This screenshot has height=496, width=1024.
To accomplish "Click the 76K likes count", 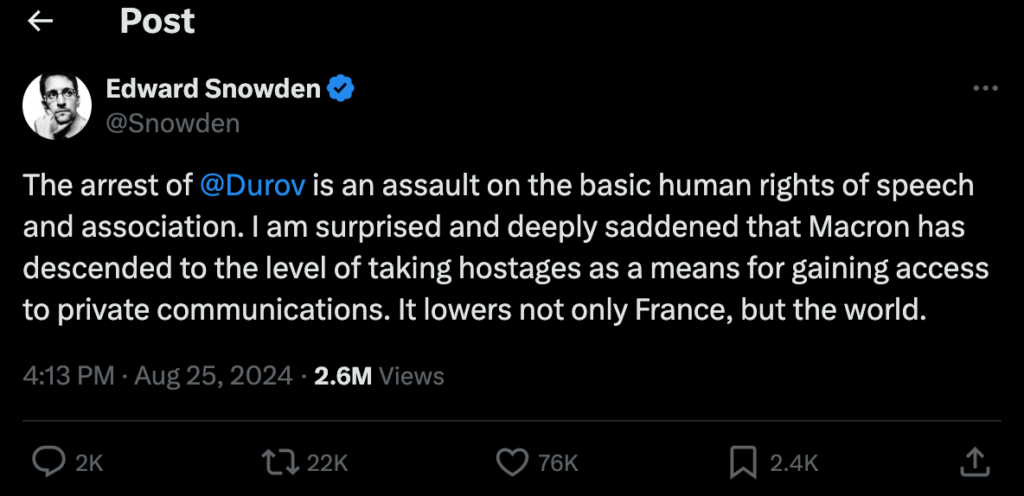I will point(558,462).
